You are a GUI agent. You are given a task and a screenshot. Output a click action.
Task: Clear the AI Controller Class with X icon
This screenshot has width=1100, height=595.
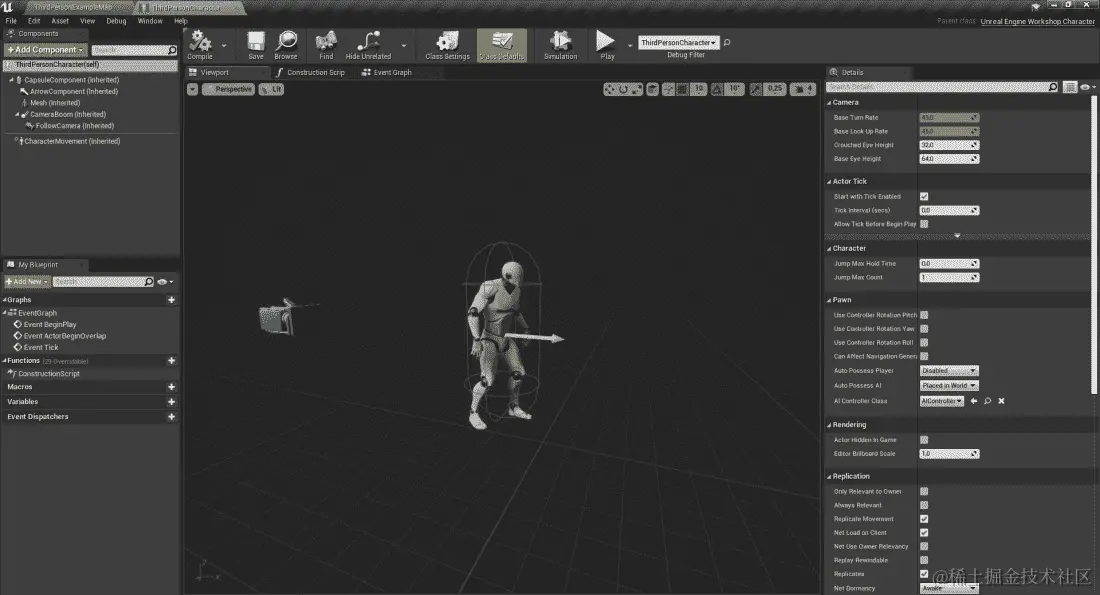1001,401
